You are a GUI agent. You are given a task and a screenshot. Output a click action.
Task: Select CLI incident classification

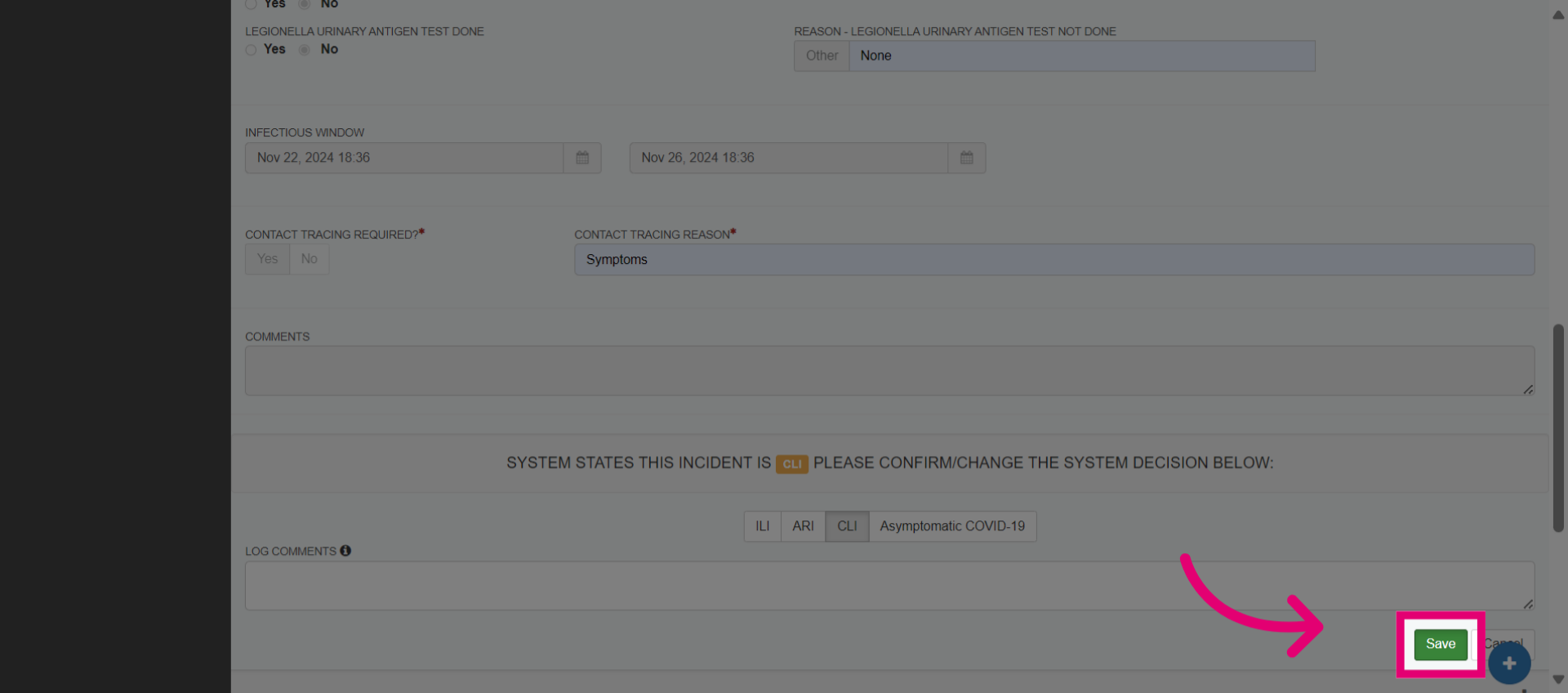point(847,526)
